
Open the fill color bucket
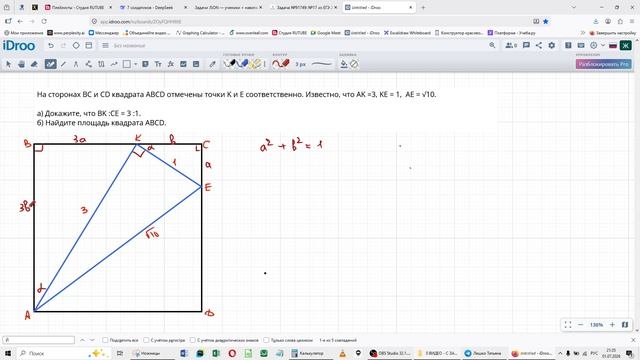coord(344,64)
